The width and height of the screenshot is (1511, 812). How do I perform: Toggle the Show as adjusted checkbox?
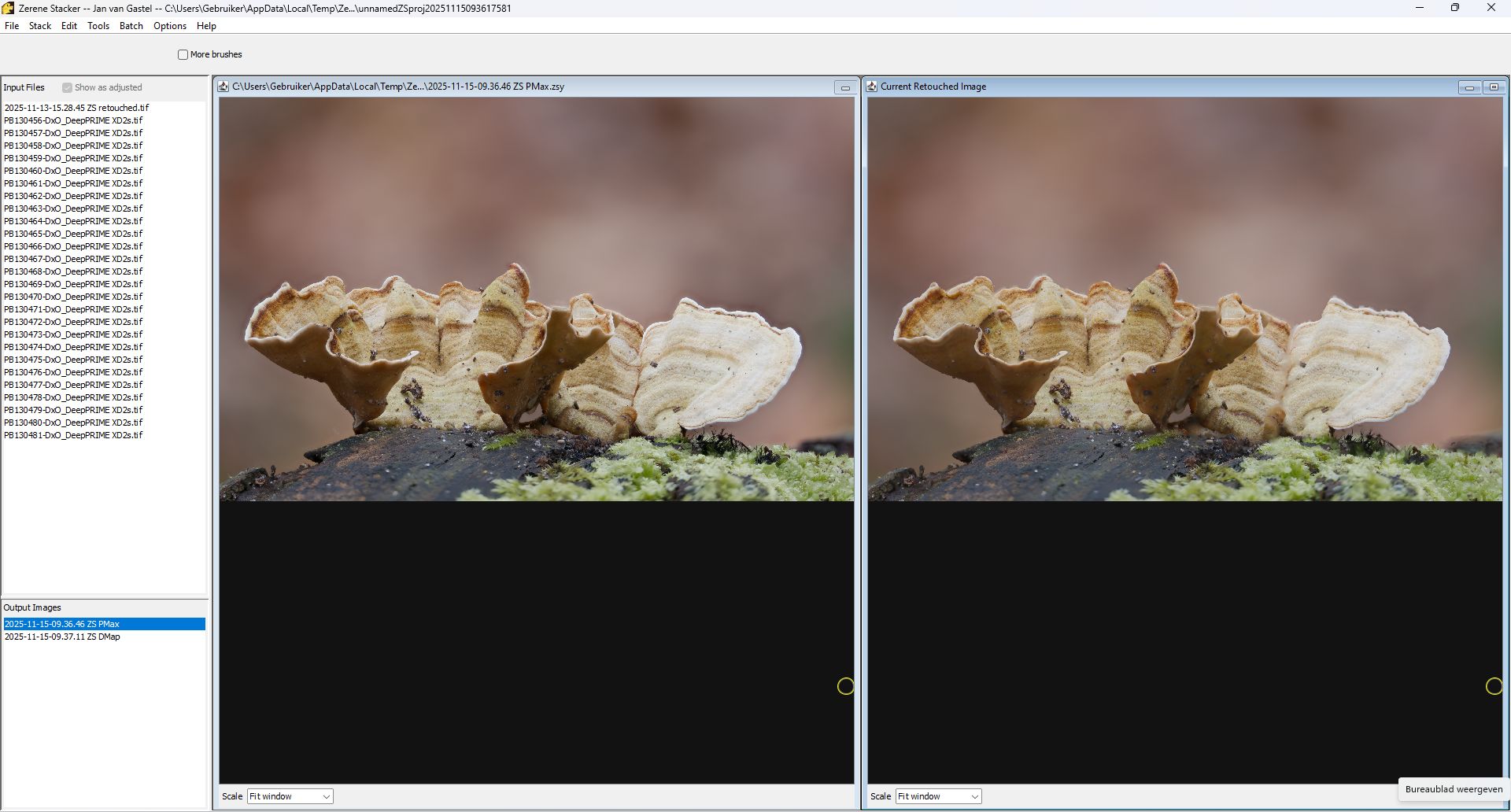[x=68, y=88]
